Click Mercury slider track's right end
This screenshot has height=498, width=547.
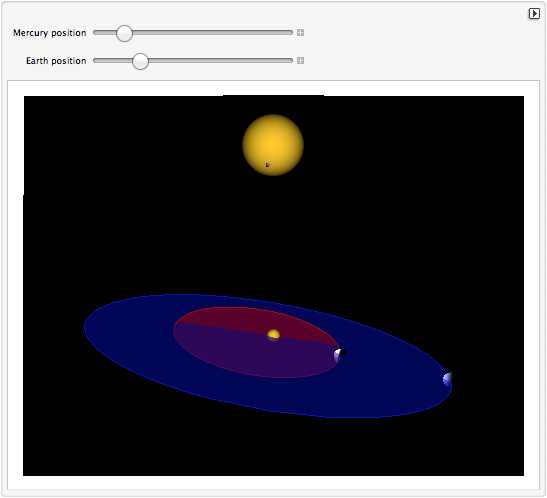[x=290, y=32]
